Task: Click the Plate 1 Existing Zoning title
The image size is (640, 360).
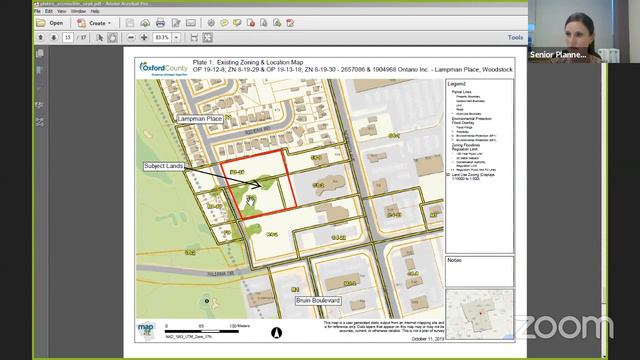Action: [248, 62]
